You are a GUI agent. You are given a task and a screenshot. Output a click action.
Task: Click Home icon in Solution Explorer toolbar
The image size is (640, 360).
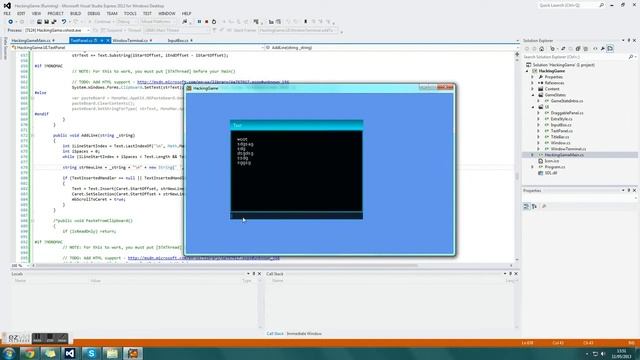click(542, 49)
